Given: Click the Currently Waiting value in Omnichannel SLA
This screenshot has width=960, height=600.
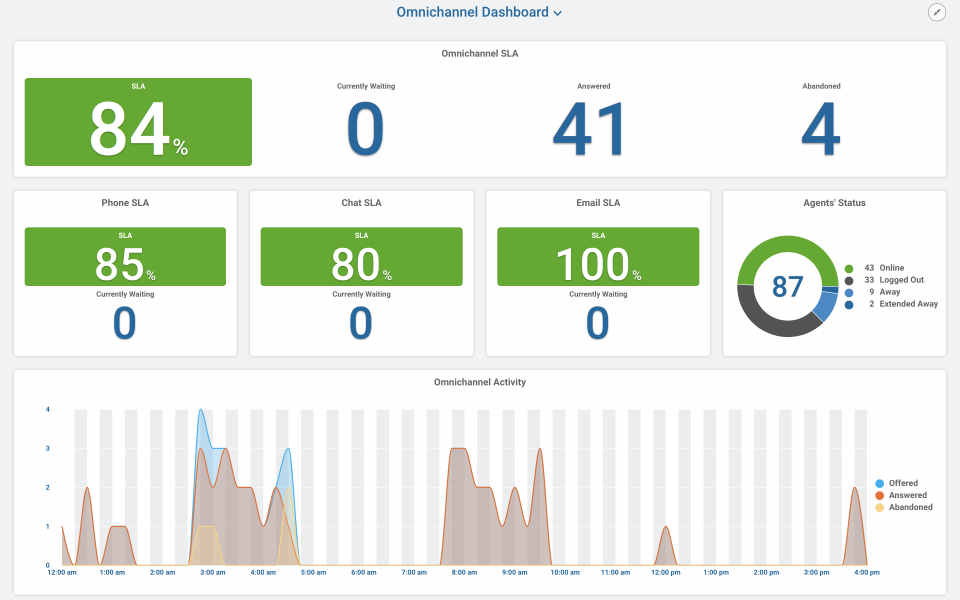Looking at the screenshot, I should point(366,130).
